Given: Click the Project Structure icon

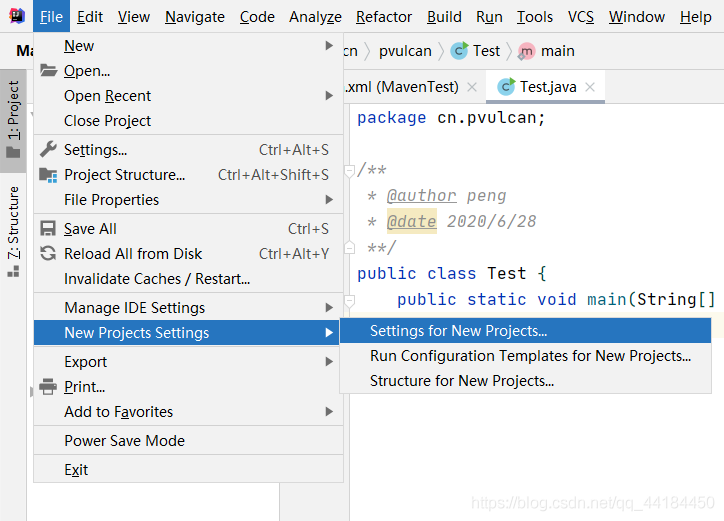Looking at the screenshot, I should pyautogui.click(x=48, y=175).
